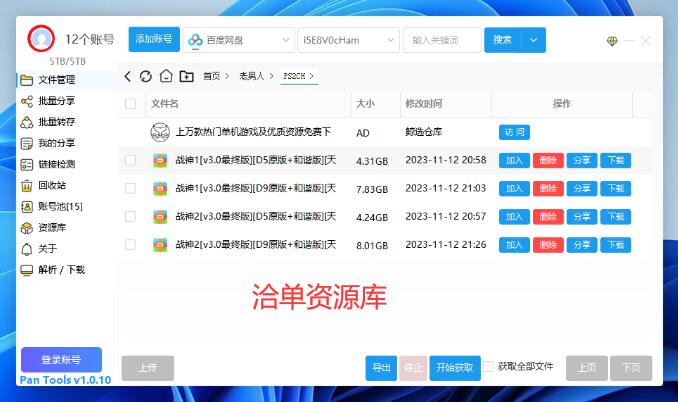
Task: Click 下载 on 8.01GB row
Action: (616, 245)
